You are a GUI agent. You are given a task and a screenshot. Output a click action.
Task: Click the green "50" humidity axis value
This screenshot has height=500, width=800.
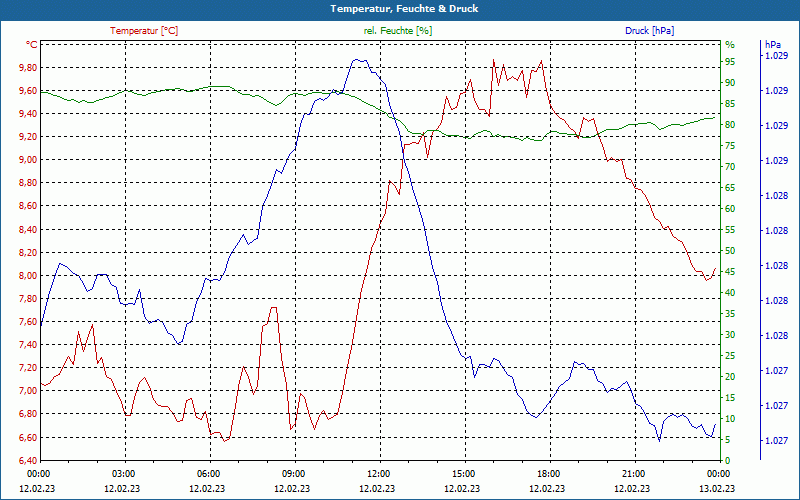(730, 251)
